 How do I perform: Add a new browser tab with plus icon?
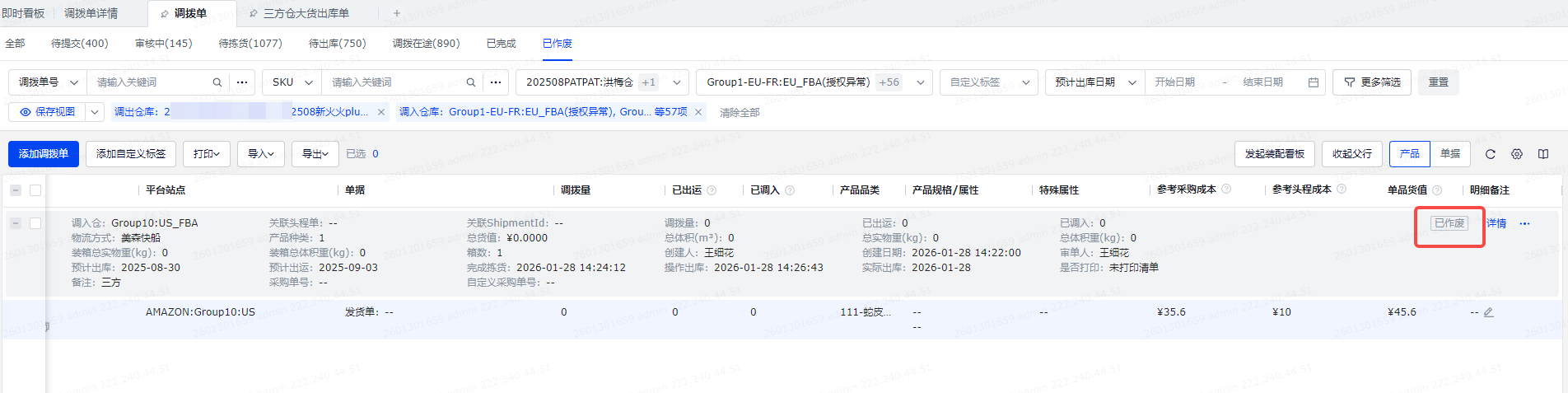(x=397, y=13)
